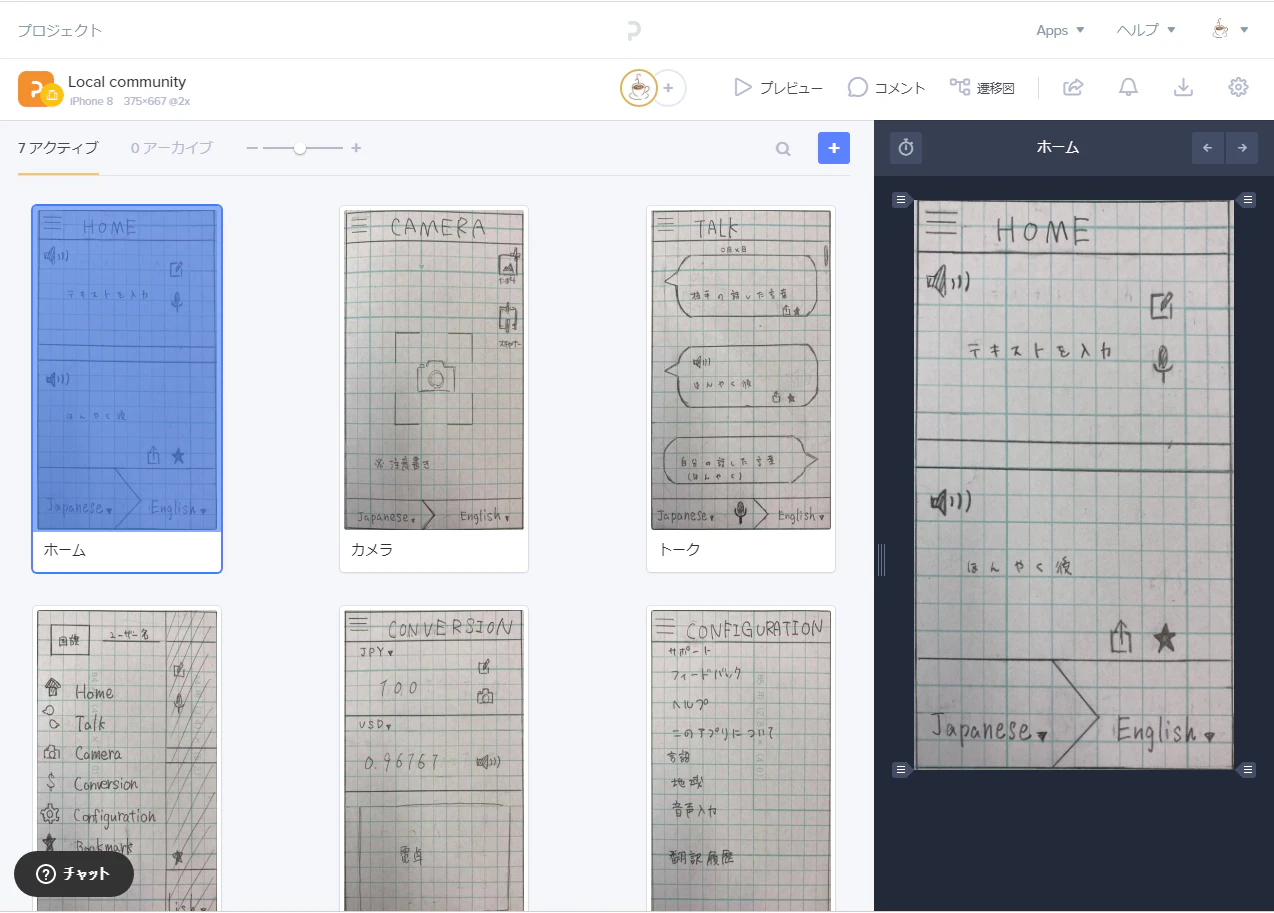The width and height of the screenshot is (1274, 913).
Task: Select the CONVERSION screen thumbnail
Action: tap(434, 761)
